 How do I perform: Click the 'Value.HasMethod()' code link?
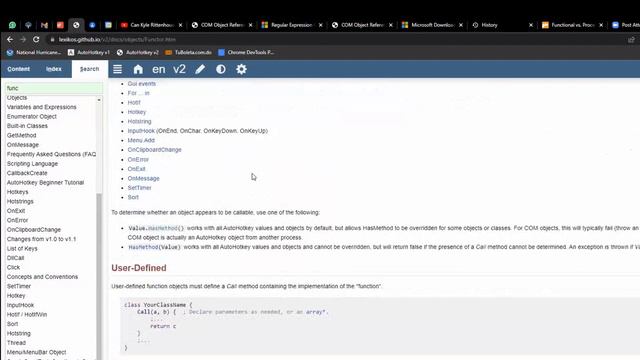coord(156,228)
